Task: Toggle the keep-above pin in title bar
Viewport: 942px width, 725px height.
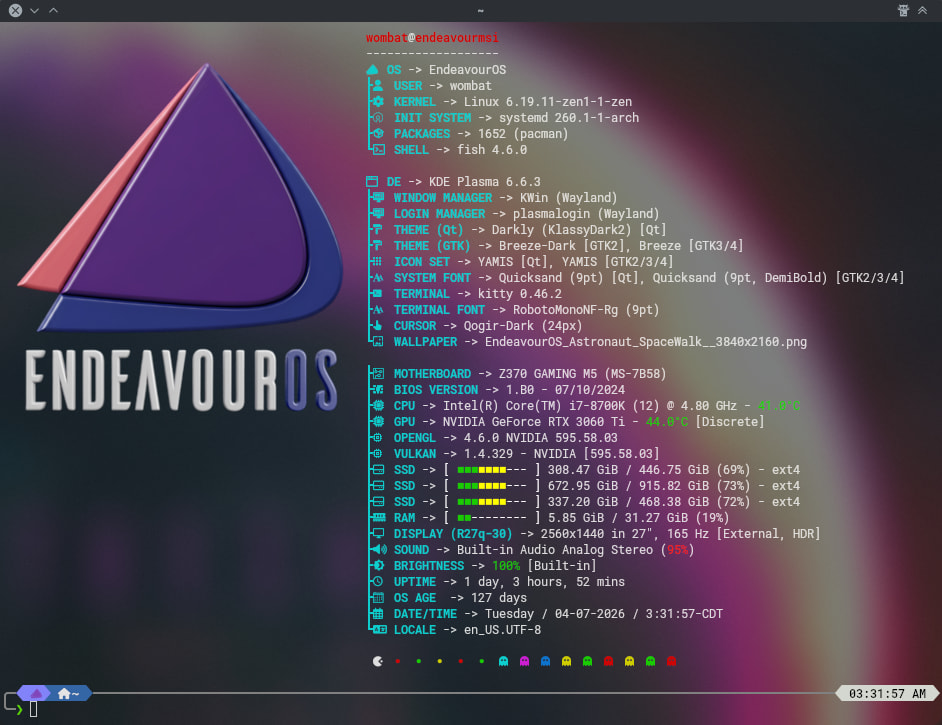Action: click(x=901, y=10)
